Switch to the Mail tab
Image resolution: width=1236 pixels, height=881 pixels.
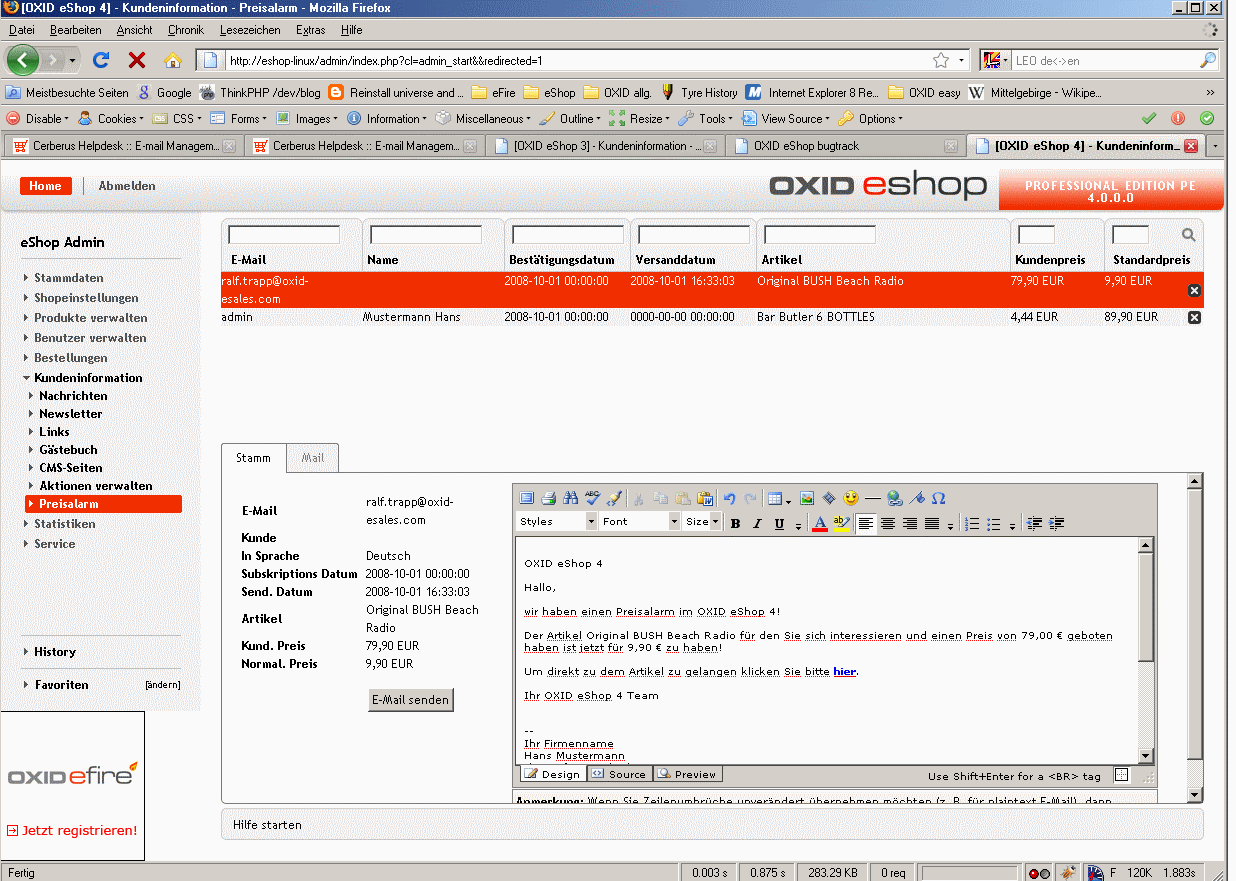[x=313, y=458]
